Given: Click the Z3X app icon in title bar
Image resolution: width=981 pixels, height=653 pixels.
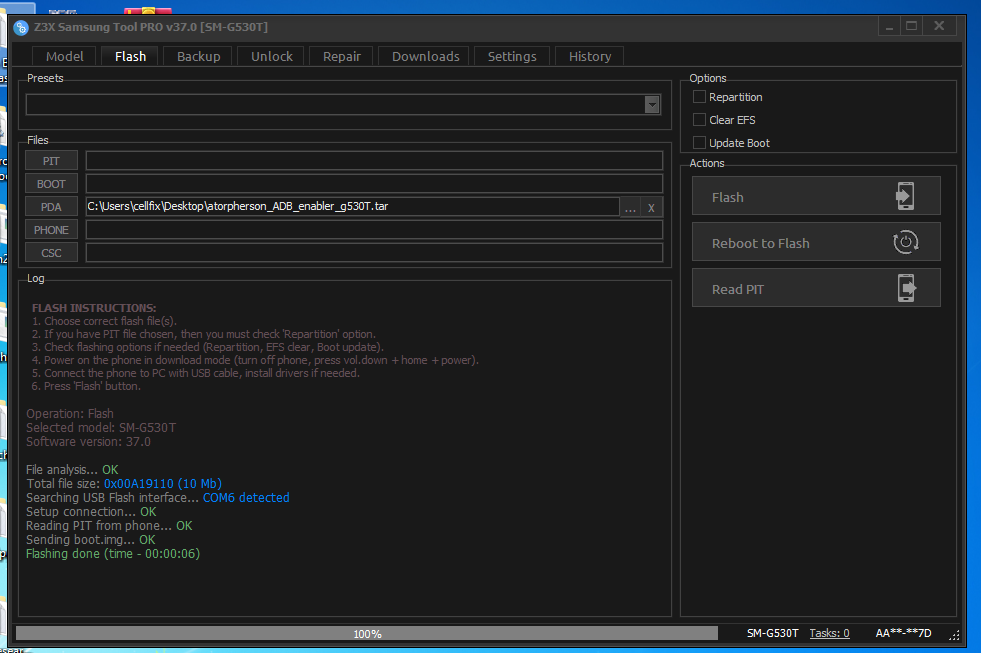Looking at the screenshot, I should [21, 28].
